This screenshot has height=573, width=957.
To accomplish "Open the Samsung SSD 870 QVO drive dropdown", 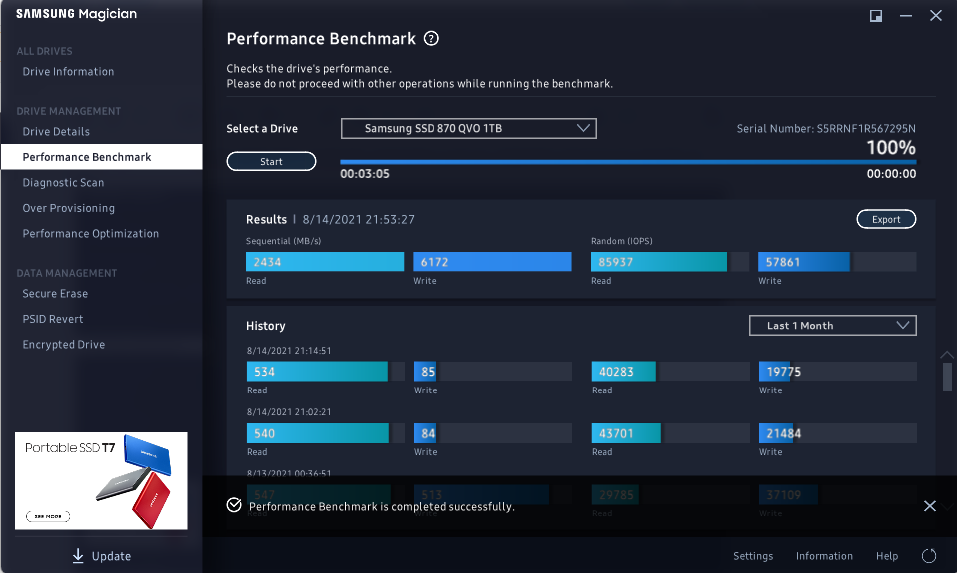I will click(x=469, y=128).
